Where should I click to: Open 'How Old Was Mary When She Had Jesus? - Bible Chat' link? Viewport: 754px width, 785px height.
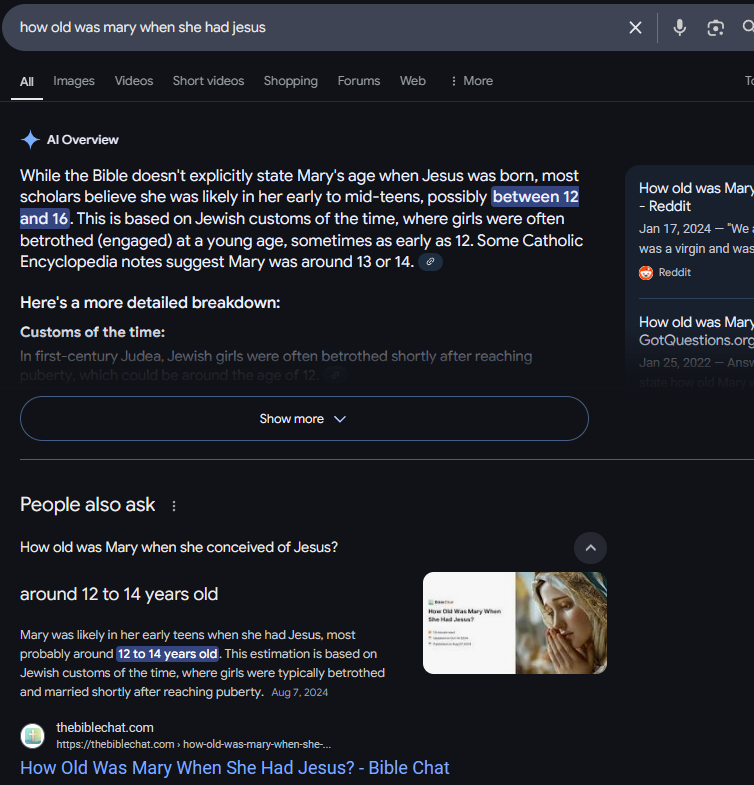pos(235,768)
